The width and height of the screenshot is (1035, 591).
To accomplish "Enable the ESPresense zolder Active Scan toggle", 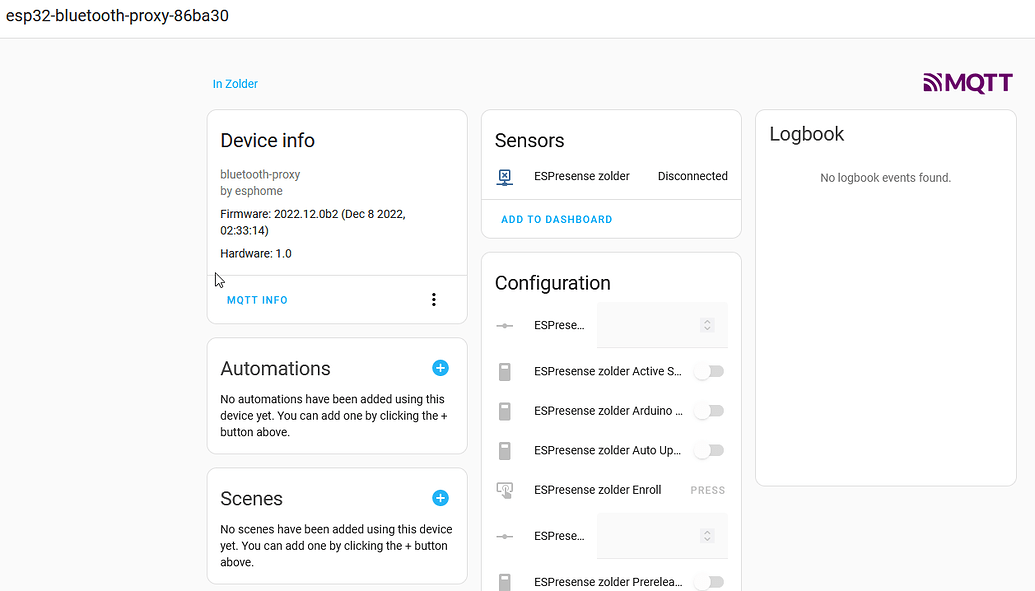I will [x=709, y=371].
